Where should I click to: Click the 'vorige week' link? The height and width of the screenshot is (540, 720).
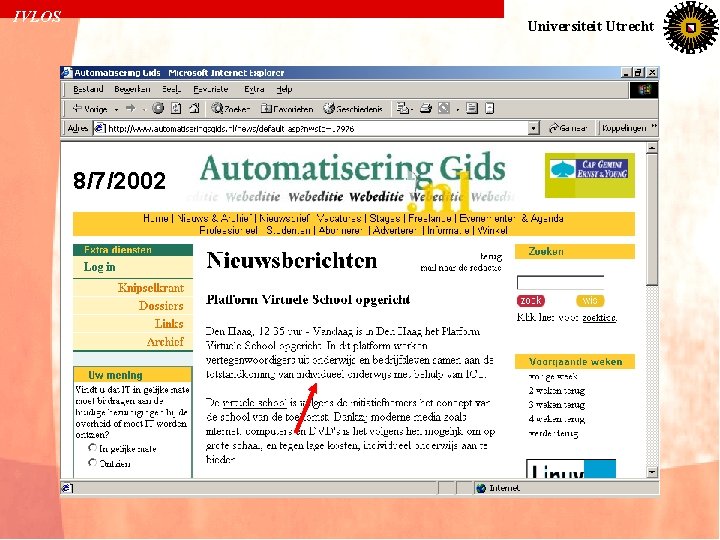click(552, 377)
